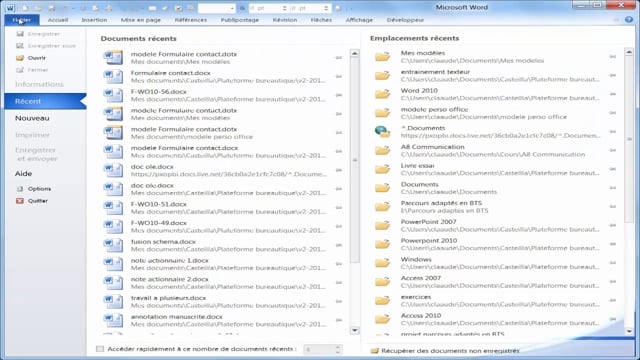
Task: Pin the A8 Communication recent location
Action: [613, 151]
